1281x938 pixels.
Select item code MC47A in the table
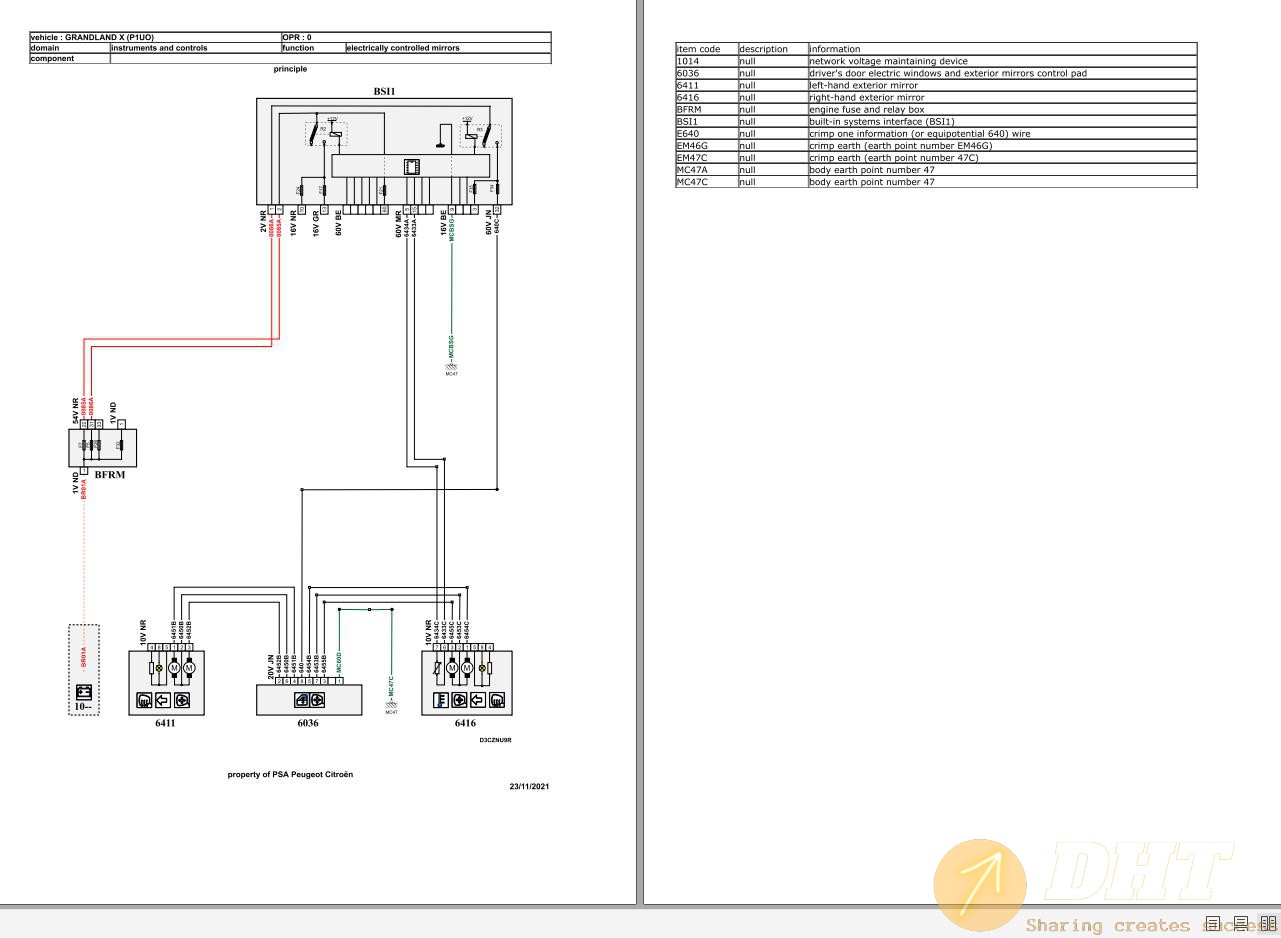point(706,169)
